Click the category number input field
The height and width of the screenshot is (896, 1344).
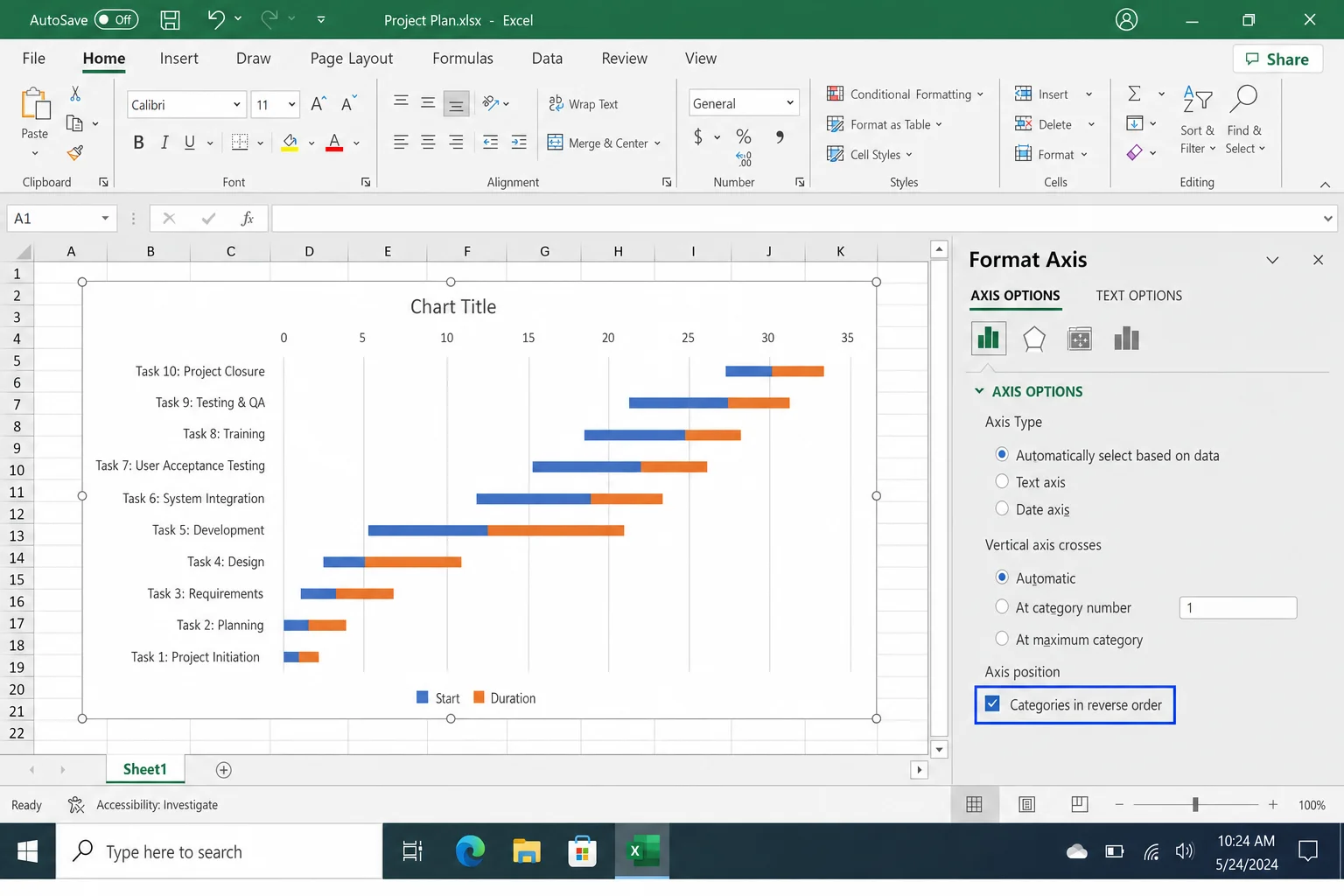pyautogui.click(x=1237, y=607)
